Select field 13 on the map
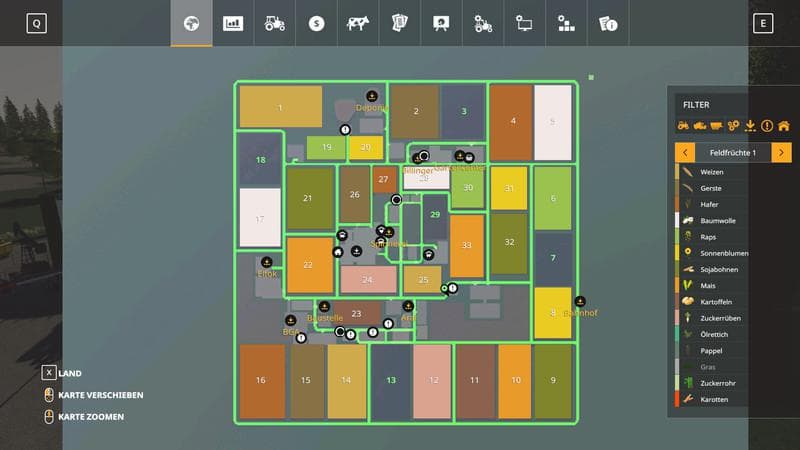800x450 pixels. pyautogui.click(x=391, y=382)
